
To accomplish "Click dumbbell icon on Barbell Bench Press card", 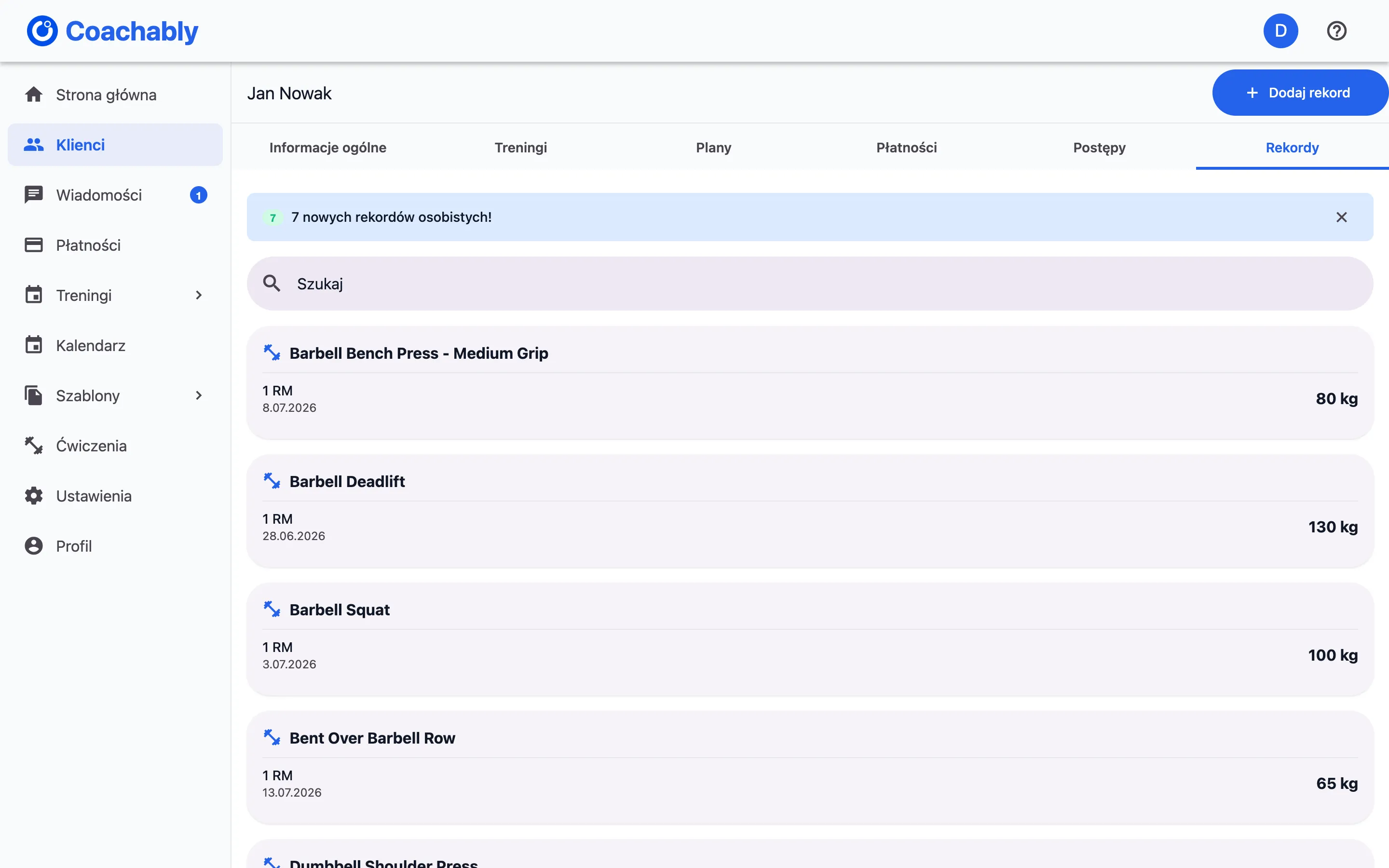I will click(272, 353).
